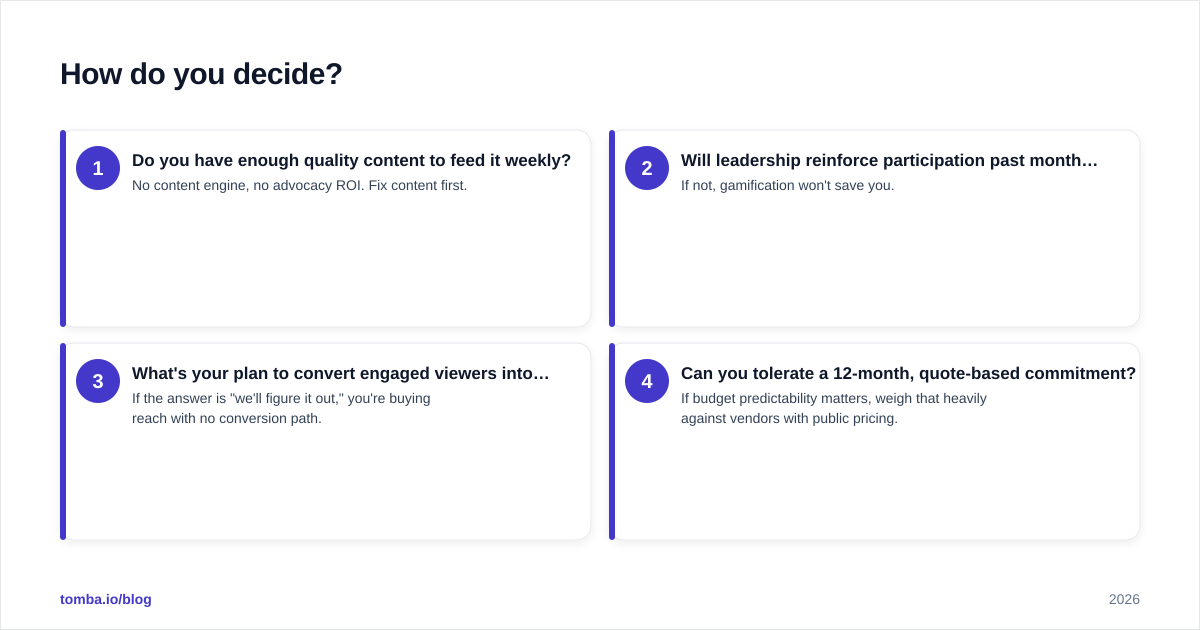Viewport: 1200px width, 630px height.
Task: Click purple accent bar of card 2
Action: (612, 228)
